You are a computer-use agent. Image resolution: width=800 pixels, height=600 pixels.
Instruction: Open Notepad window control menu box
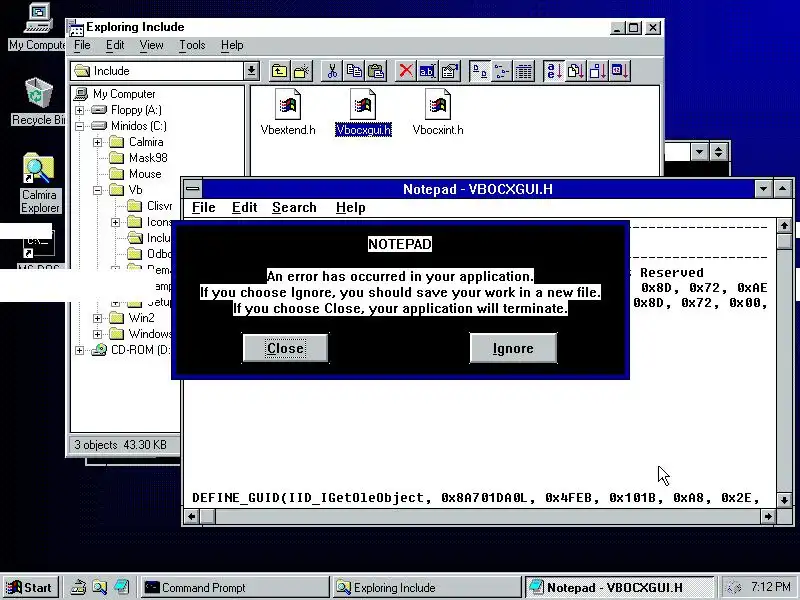pos(193,189)
